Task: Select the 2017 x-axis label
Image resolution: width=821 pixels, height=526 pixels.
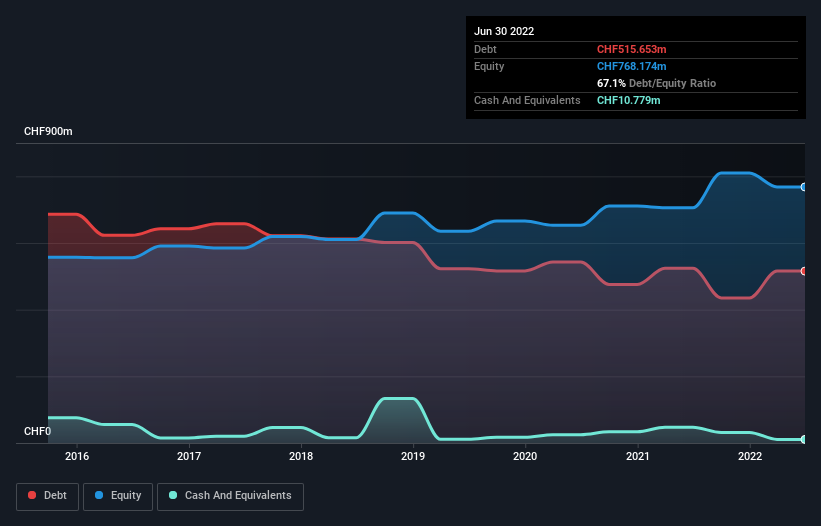Action: [x=189, y=456]
